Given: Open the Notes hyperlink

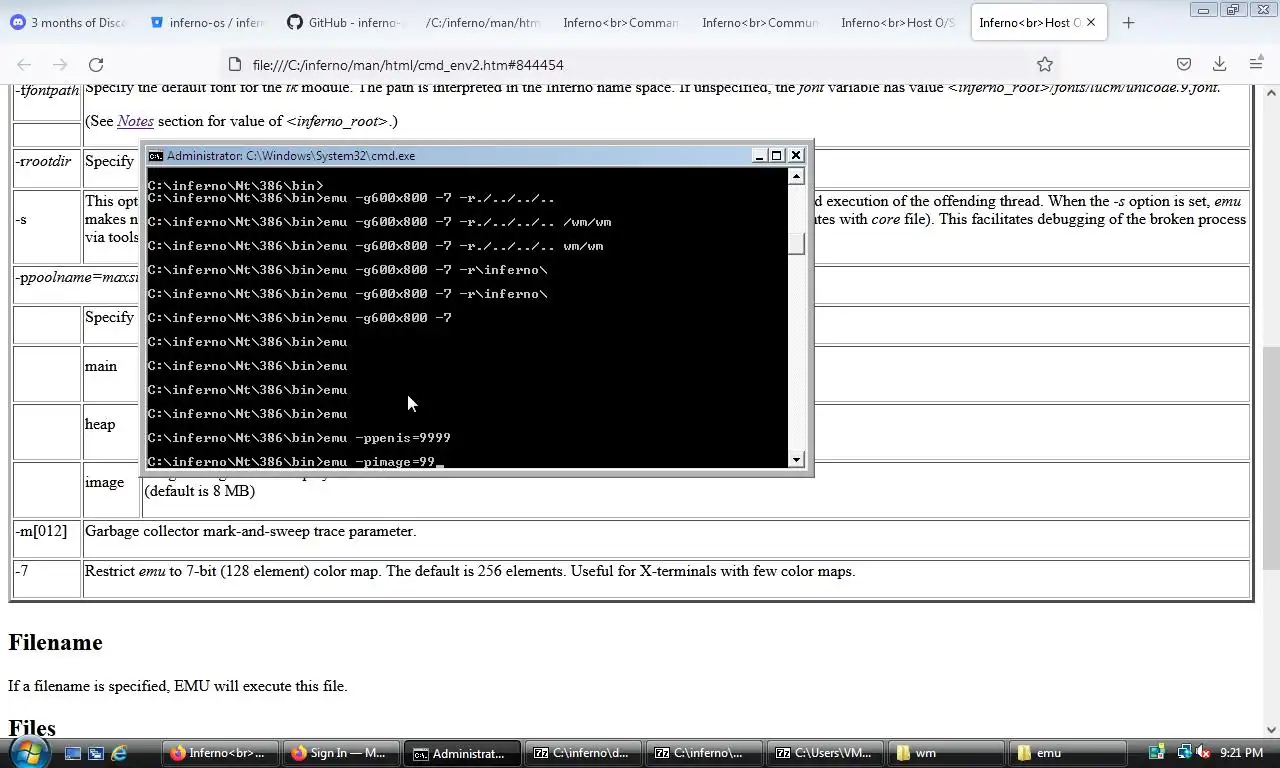Looking at the screenshot, I should (135, 121).
